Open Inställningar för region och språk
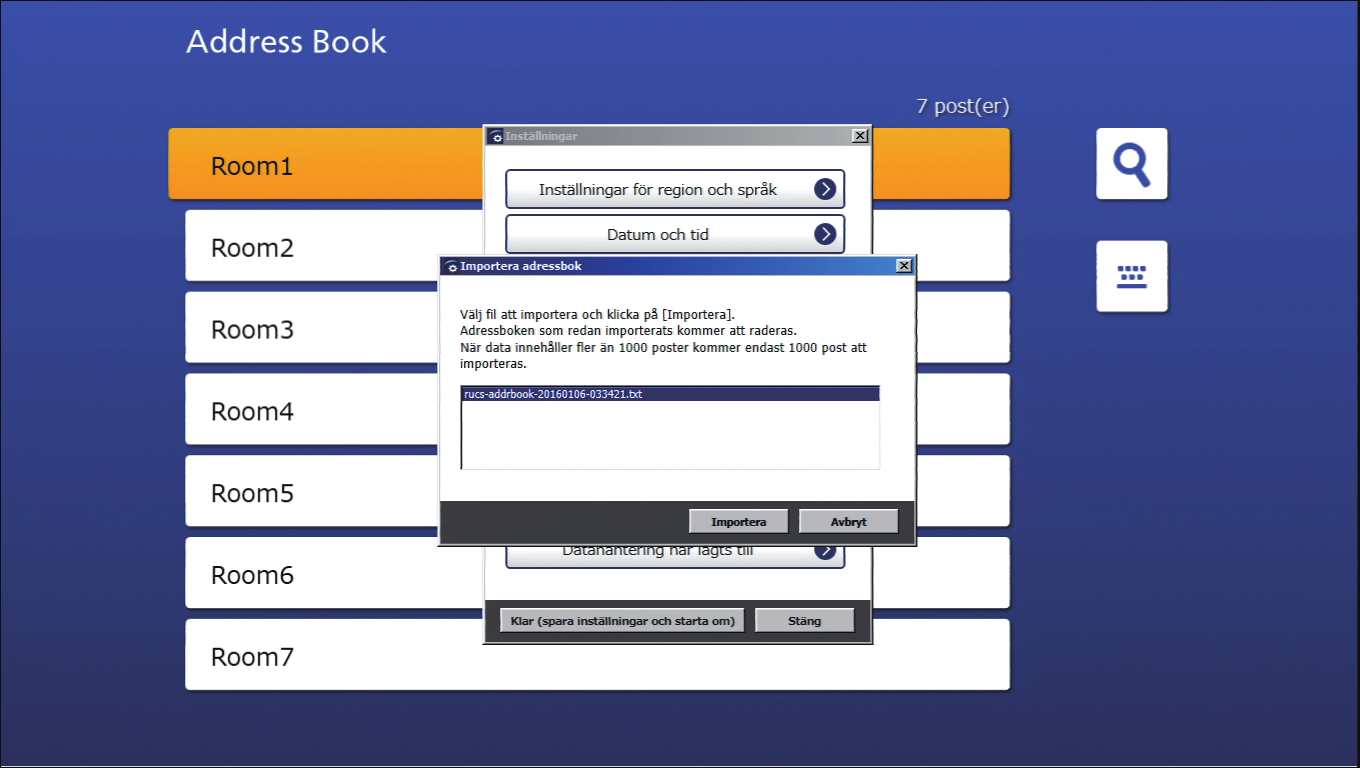The width and height of the screenshot is (1360, 768). point(675,189)
